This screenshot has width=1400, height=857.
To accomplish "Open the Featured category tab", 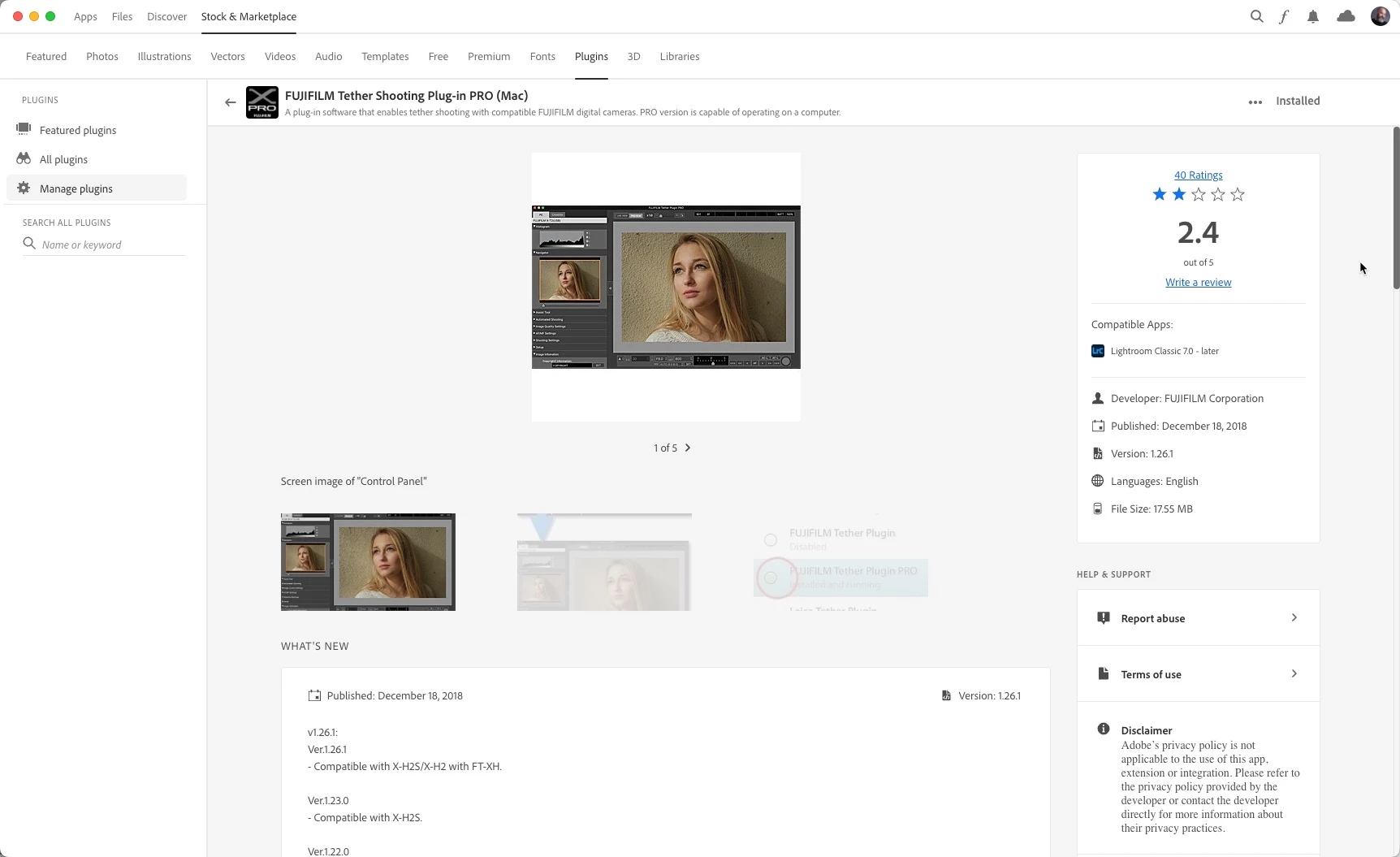I will pos(46,56).
